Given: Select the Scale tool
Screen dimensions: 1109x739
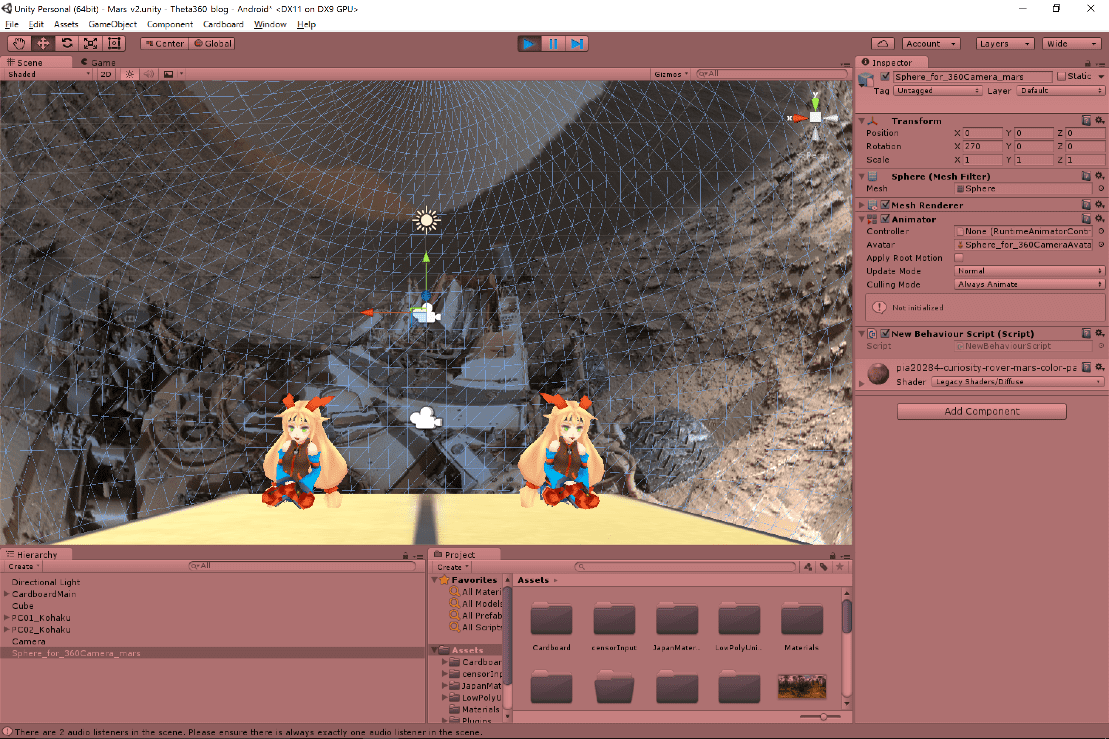Looking at the screenshot, I should click(x=91, y=43).
